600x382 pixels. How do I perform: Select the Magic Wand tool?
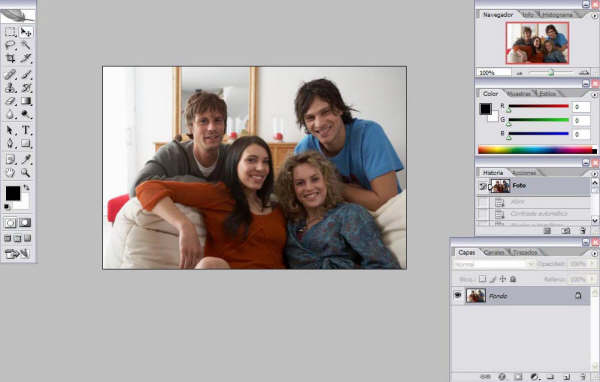pos(26,45)
